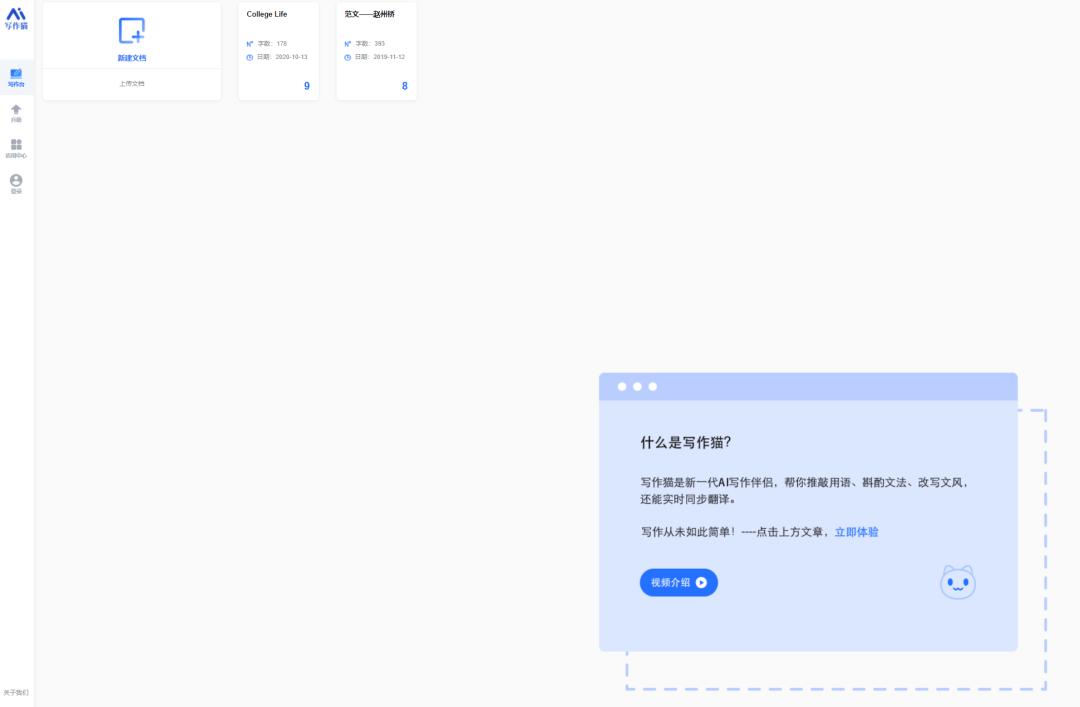Image resolution: width=1080 pixels, height=707 pixels.
Task: Click the 登录 login profile icon
Action: coord(16,180)
